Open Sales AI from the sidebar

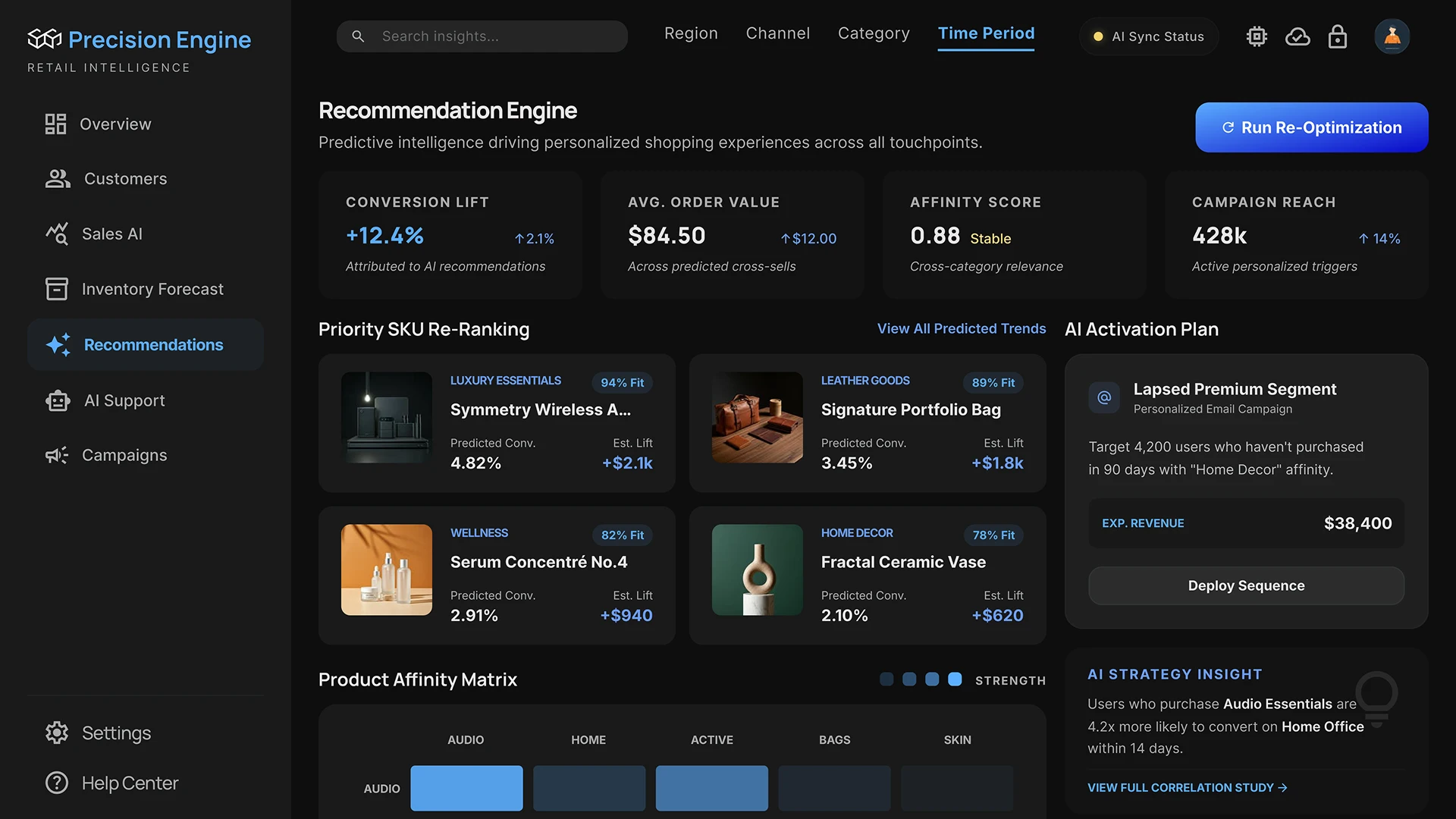click(56, 234)
